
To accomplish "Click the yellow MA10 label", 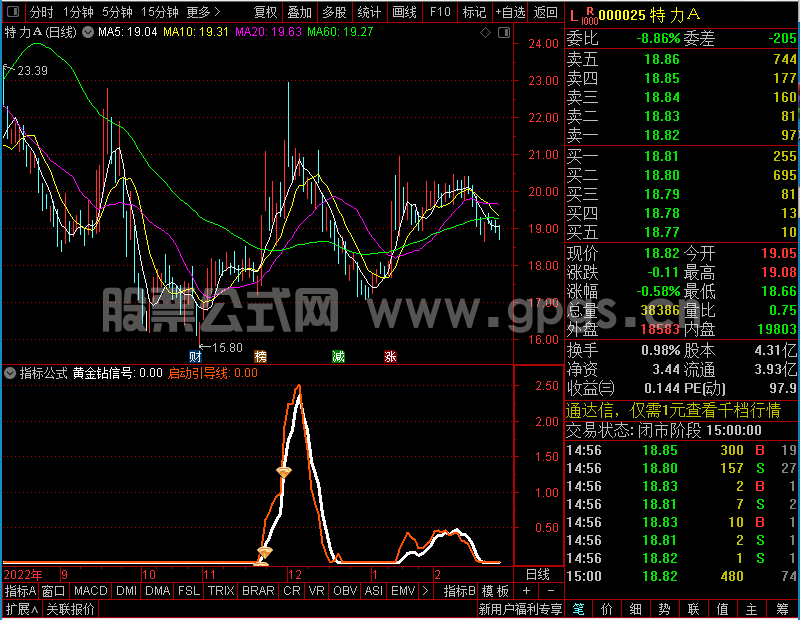I will click(x=196, y=32).
